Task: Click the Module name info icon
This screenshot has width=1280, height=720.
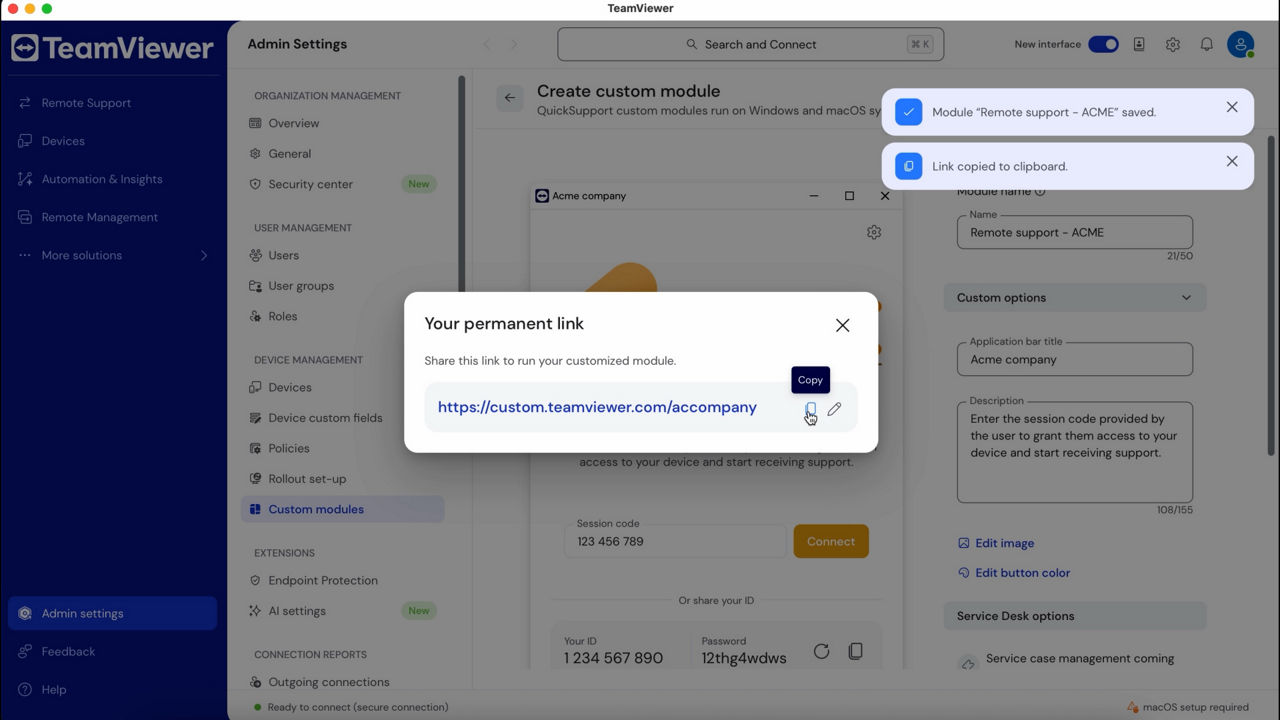Action: point(1040,191)
